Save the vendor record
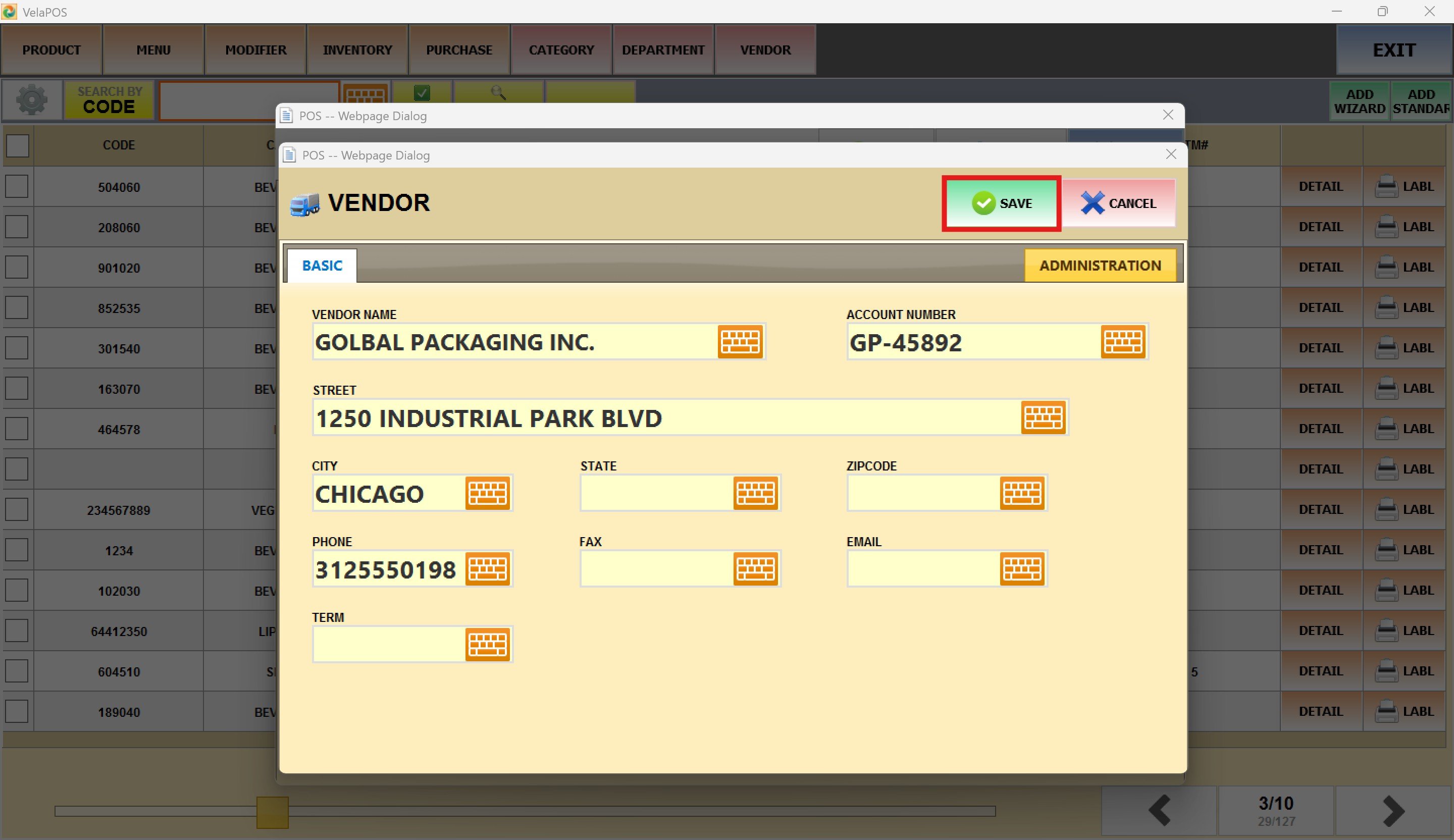 click(x=1001, y=203)
